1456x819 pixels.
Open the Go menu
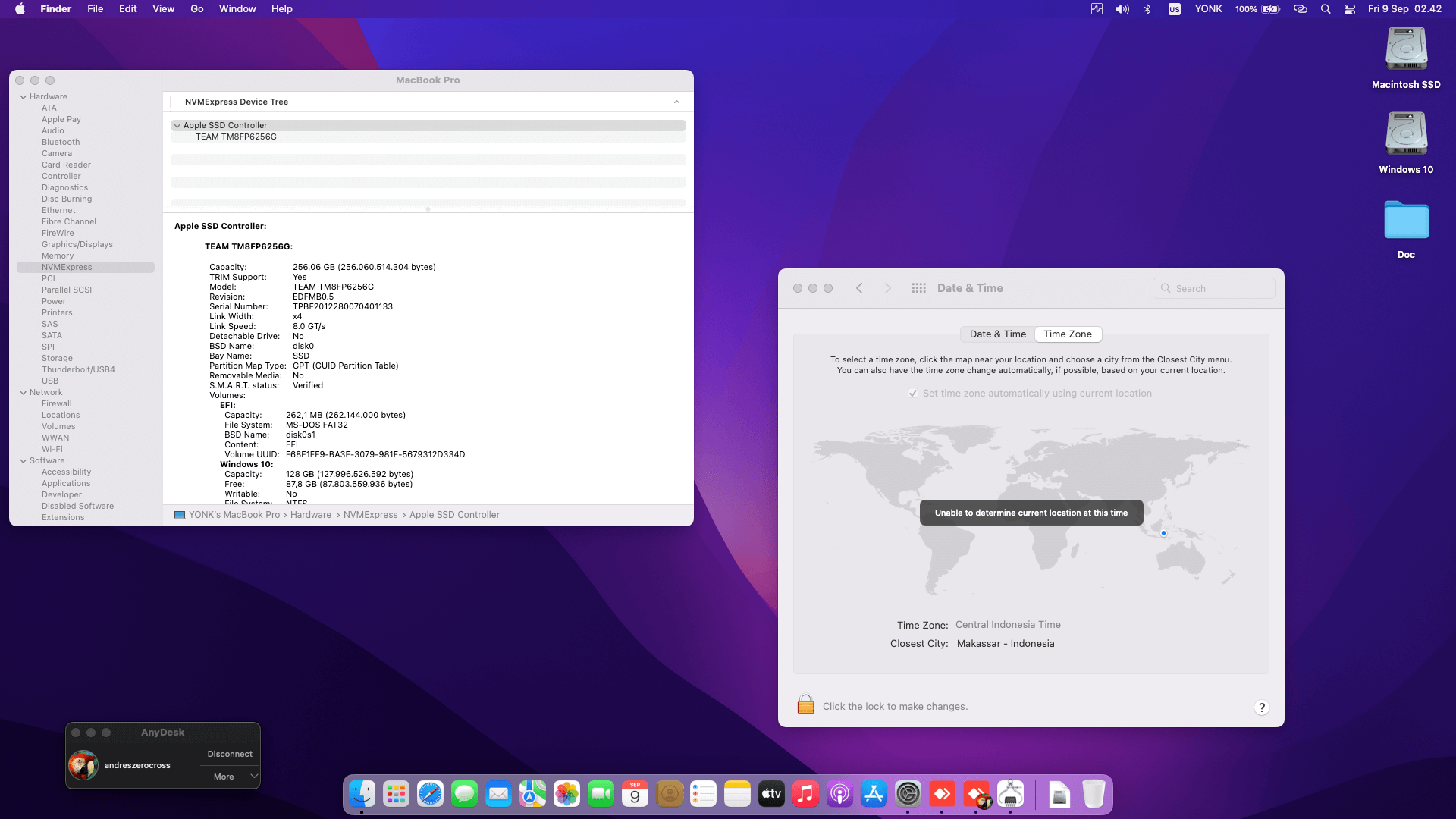click(196, 9)
